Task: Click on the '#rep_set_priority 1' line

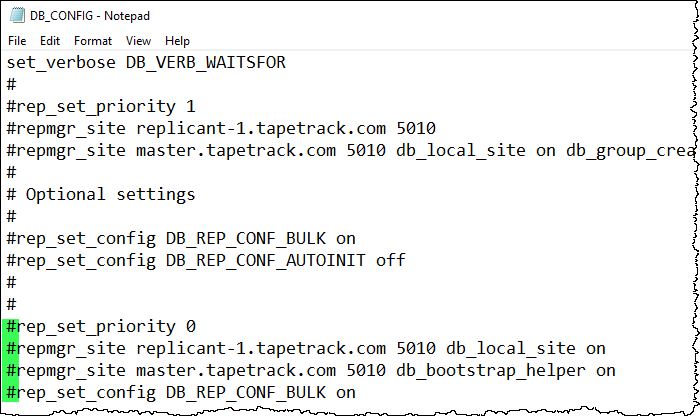Action: [x=101, y=107]
